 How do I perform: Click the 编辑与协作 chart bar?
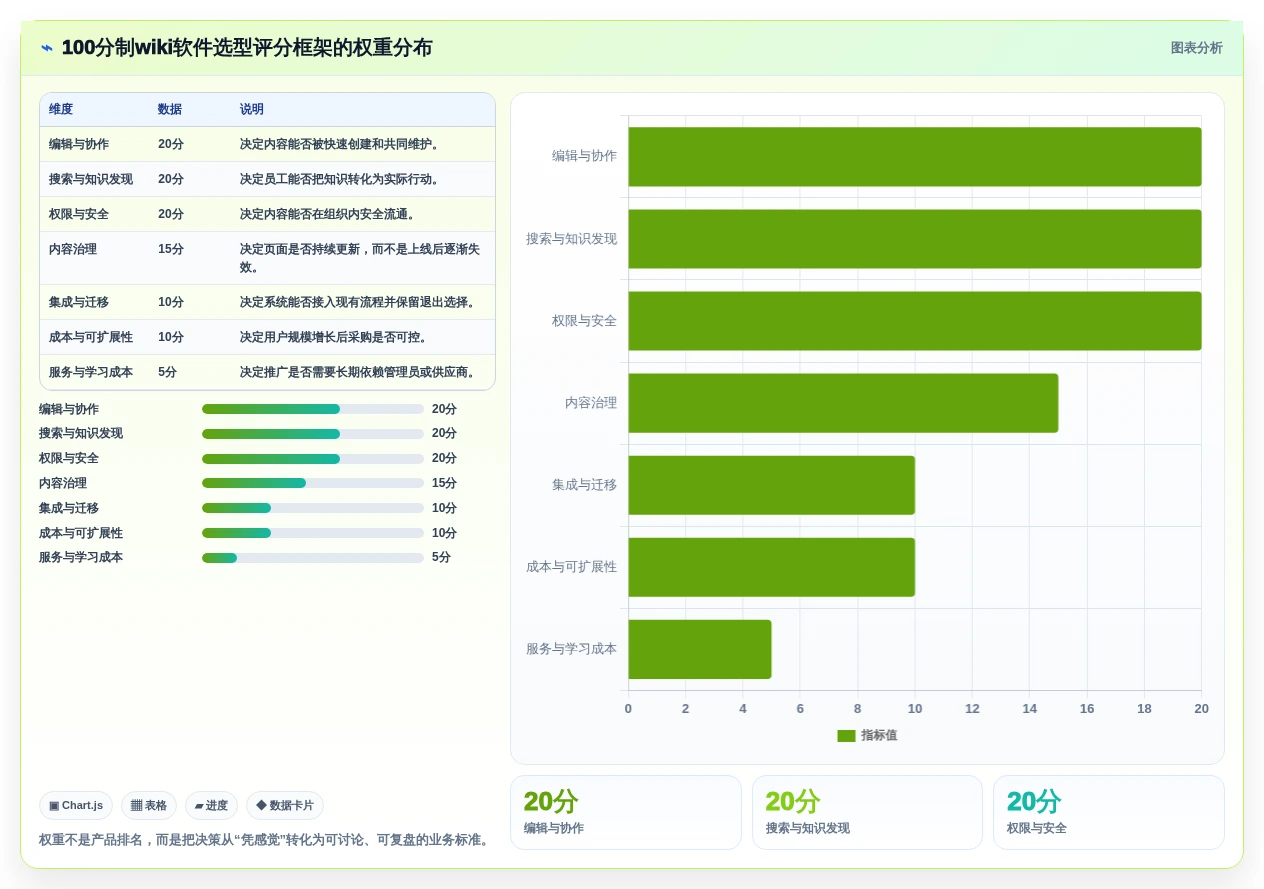point(915,157)
